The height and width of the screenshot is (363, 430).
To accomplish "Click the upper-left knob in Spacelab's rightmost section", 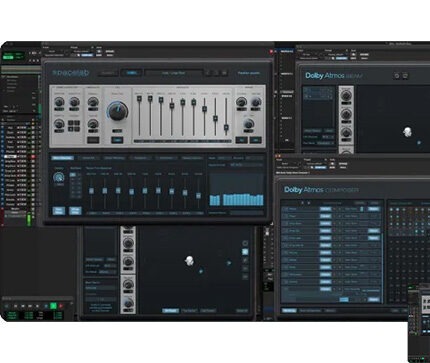I will click(241, 102).
